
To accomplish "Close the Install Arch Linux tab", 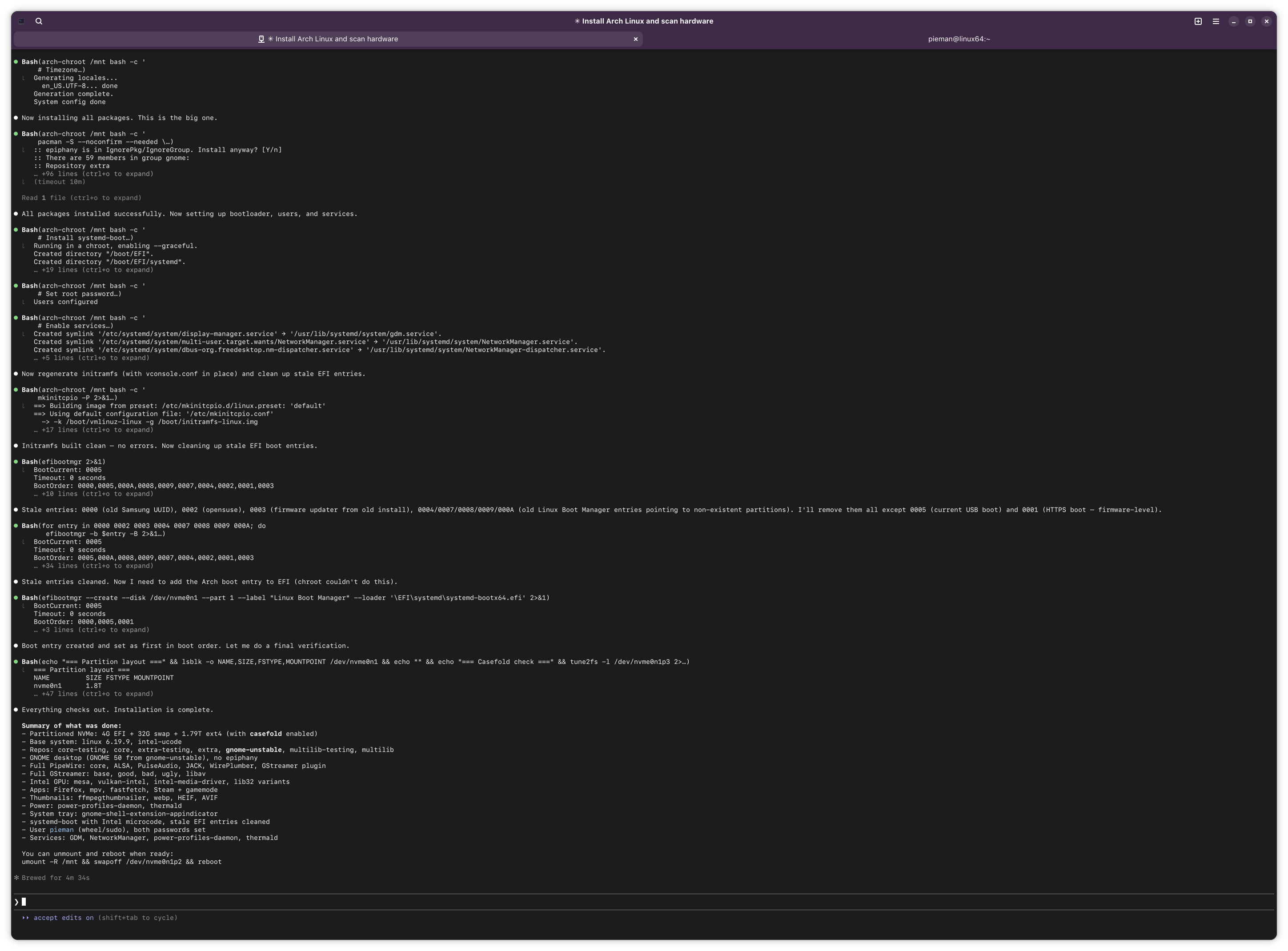I will [x=635, y=39].
